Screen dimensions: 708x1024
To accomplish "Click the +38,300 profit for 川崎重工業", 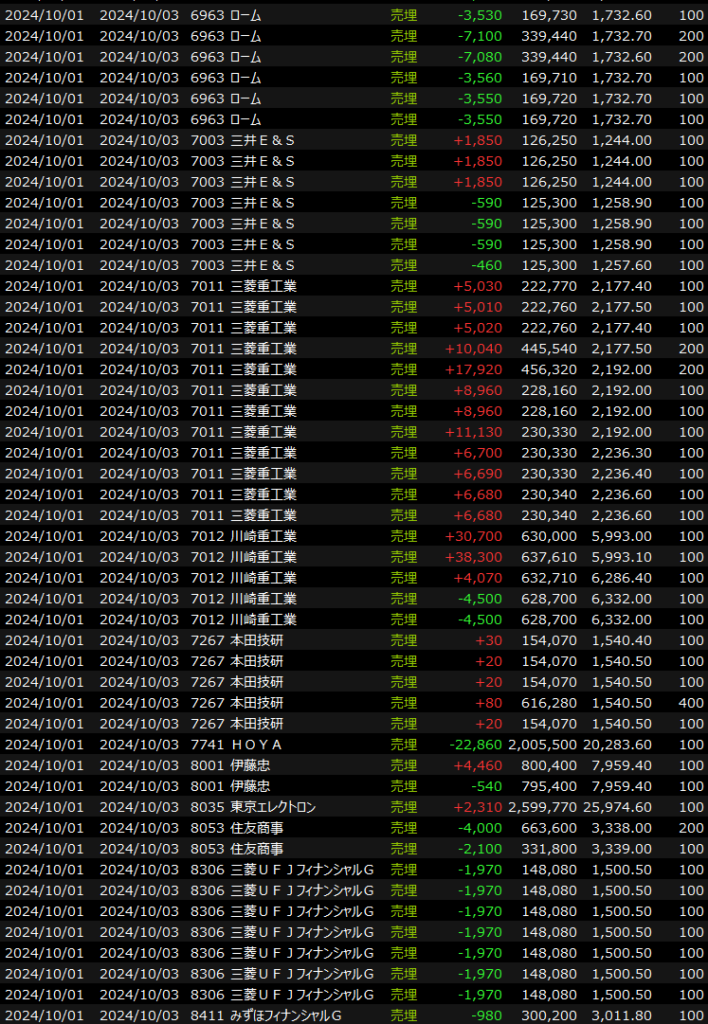I will click(x=473, y=557).
